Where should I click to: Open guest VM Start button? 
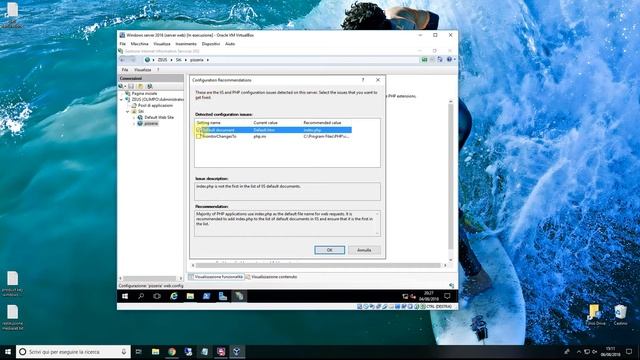(x=125, y=296)
